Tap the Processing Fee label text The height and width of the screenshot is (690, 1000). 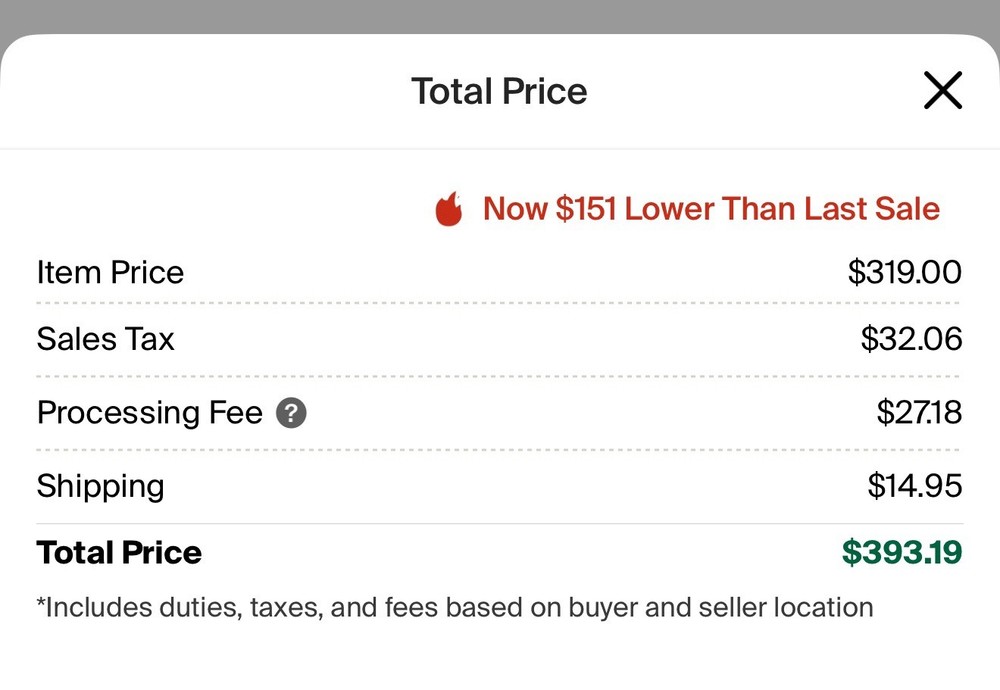point(149,412)
